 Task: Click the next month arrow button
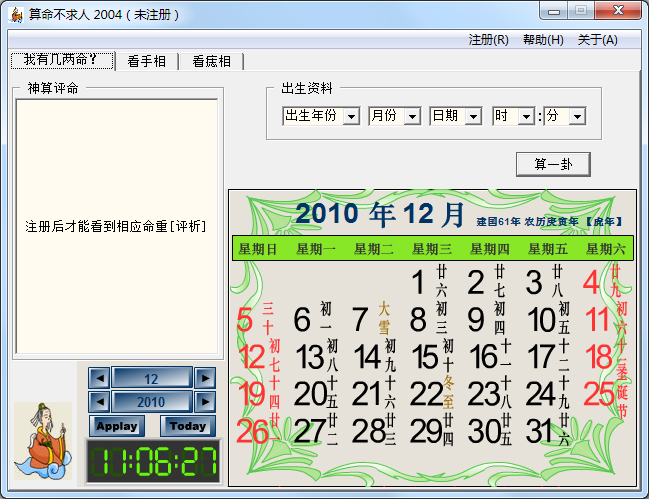204,378
